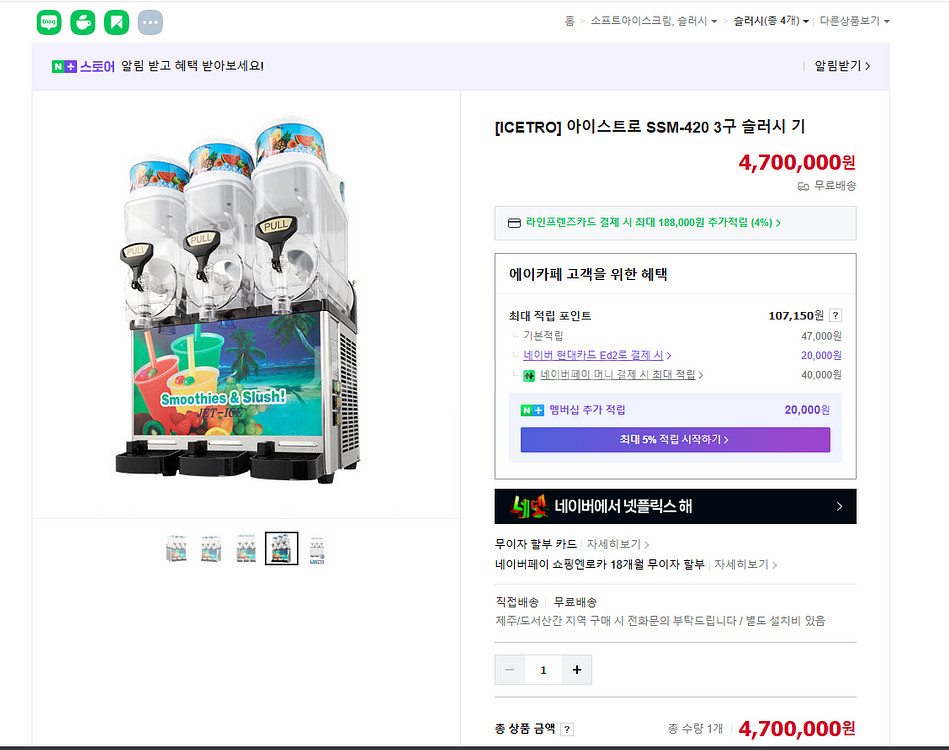
Task: Click 네이버에서 넷플릭스 해 banner
Action: (675, 506)
